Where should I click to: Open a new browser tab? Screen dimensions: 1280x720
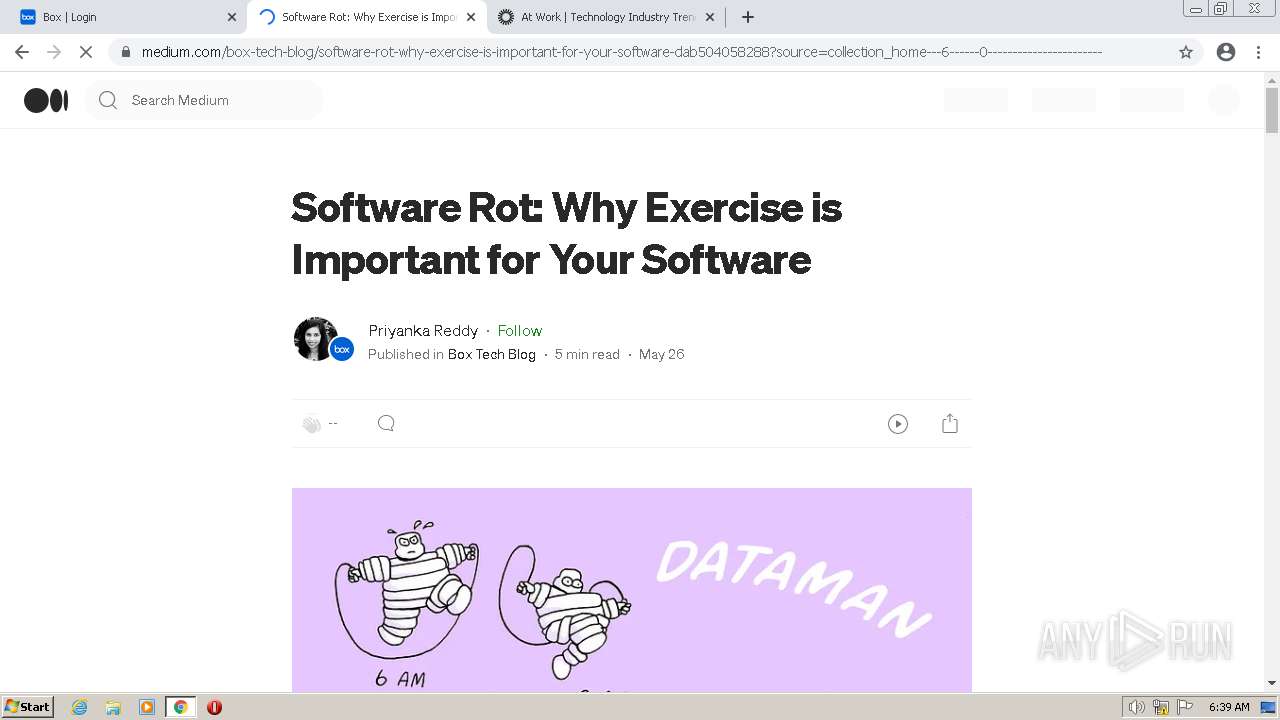coord(748,17)
